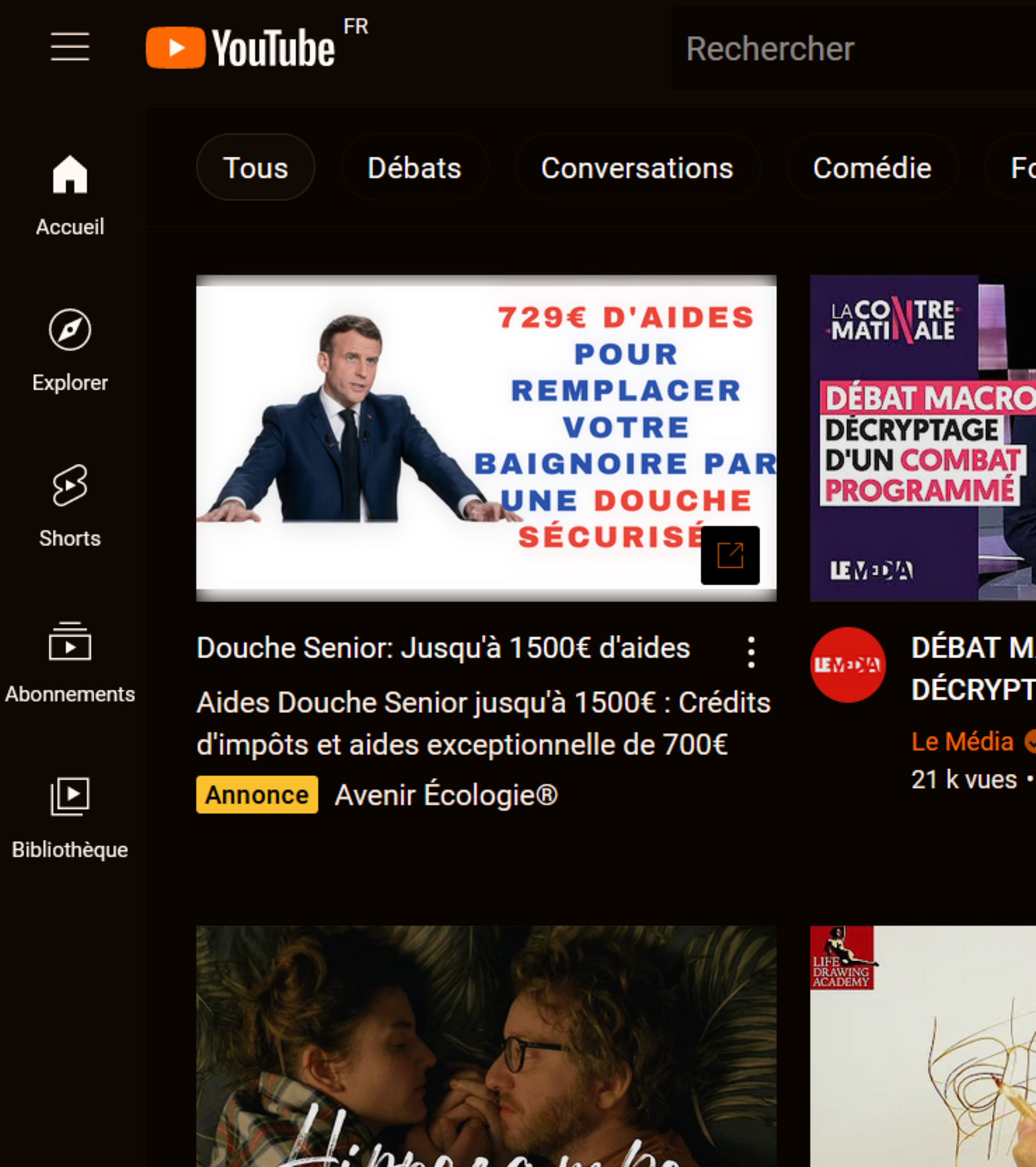Viewport: 1036px width, 1167px height.
Task: Select the Débats filter chip
Action: 414,167
